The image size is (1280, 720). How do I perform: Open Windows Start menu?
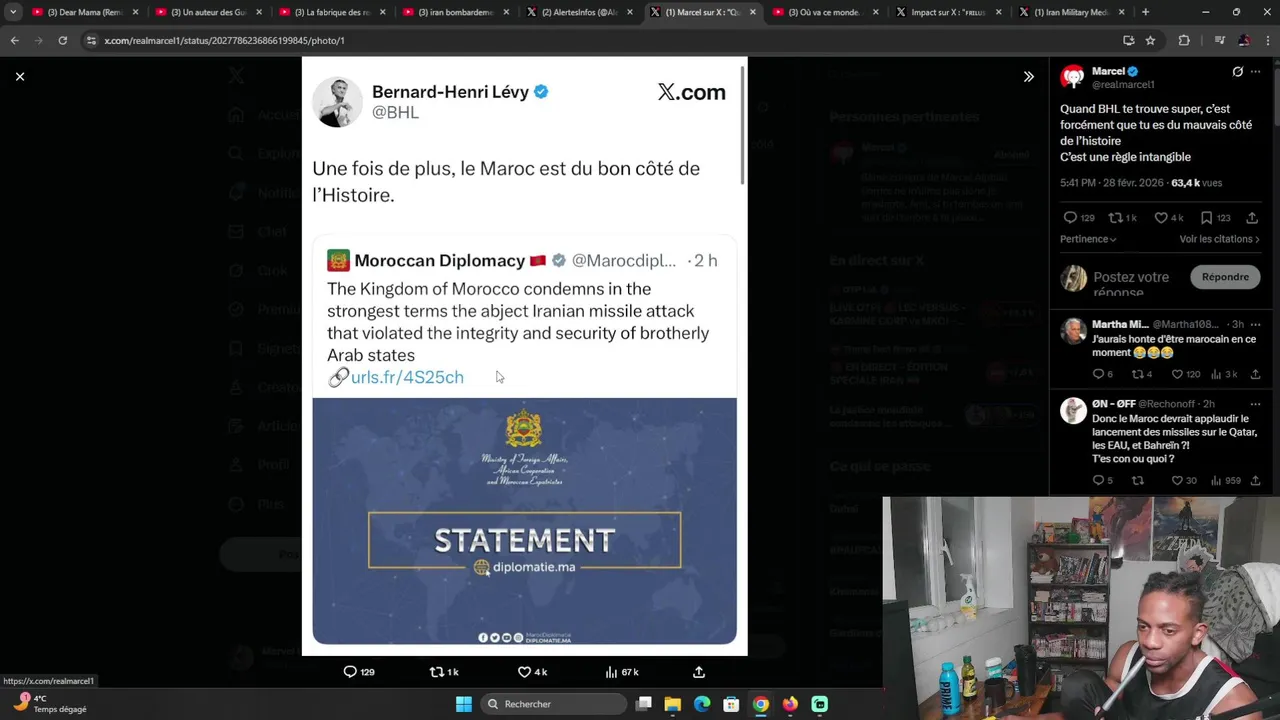click(464, 704)
